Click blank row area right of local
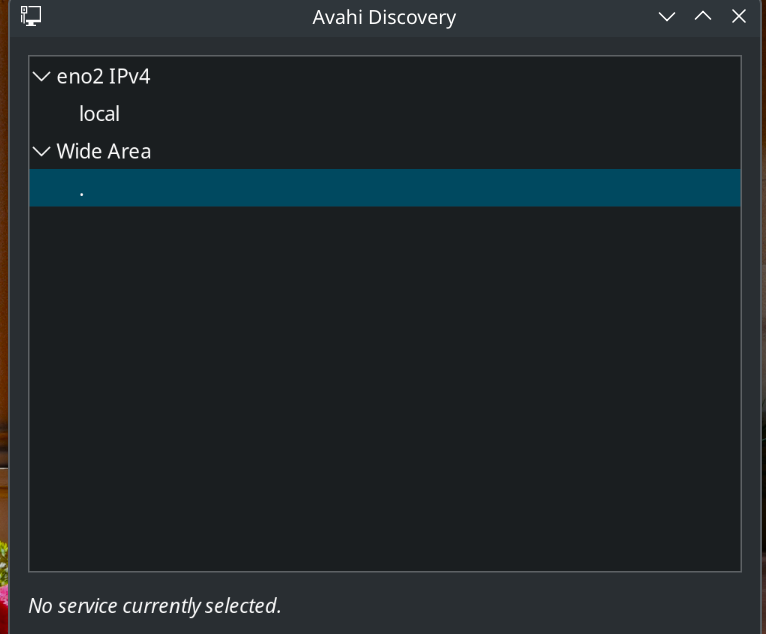This screenshot has width=766, height=634. tap(430, 114)
